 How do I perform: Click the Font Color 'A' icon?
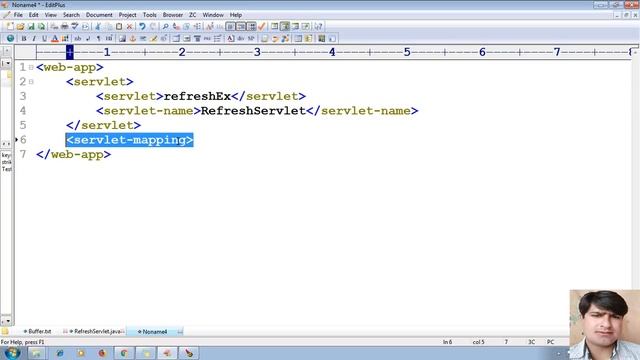click(x=55, y=38)
